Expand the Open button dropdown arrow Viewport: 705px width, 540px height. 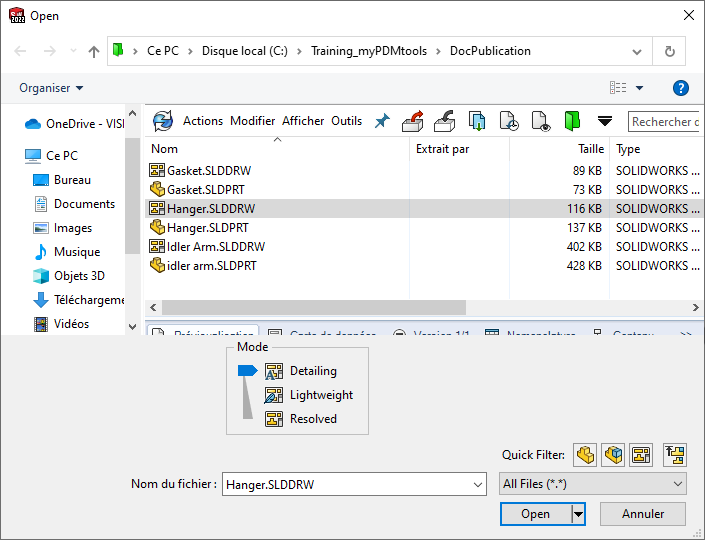tap(578, 514)
